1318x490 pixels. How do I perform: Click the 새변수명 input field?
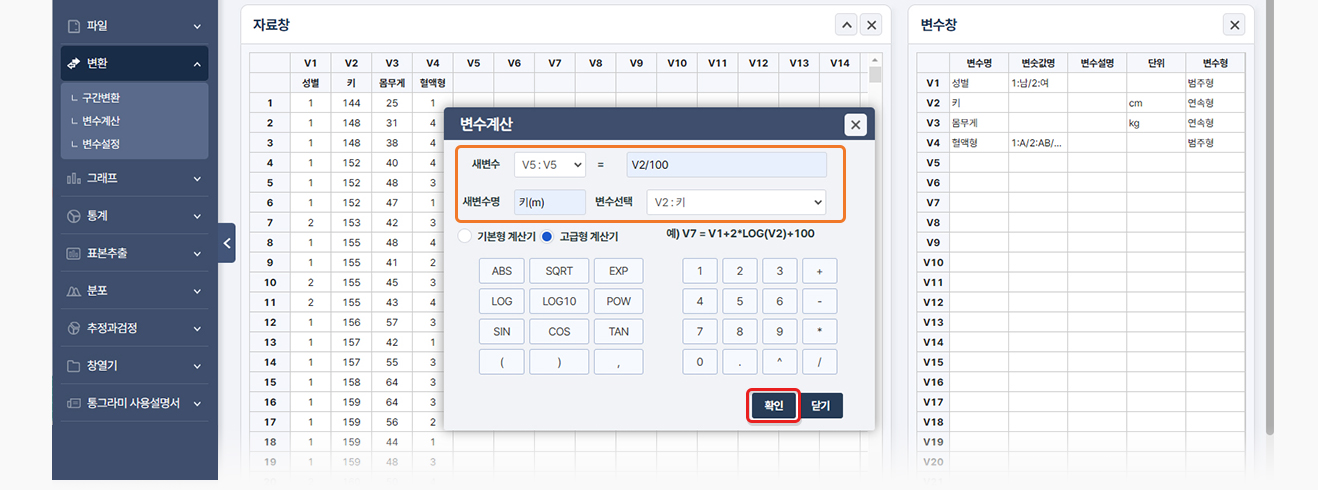point(549,203)
